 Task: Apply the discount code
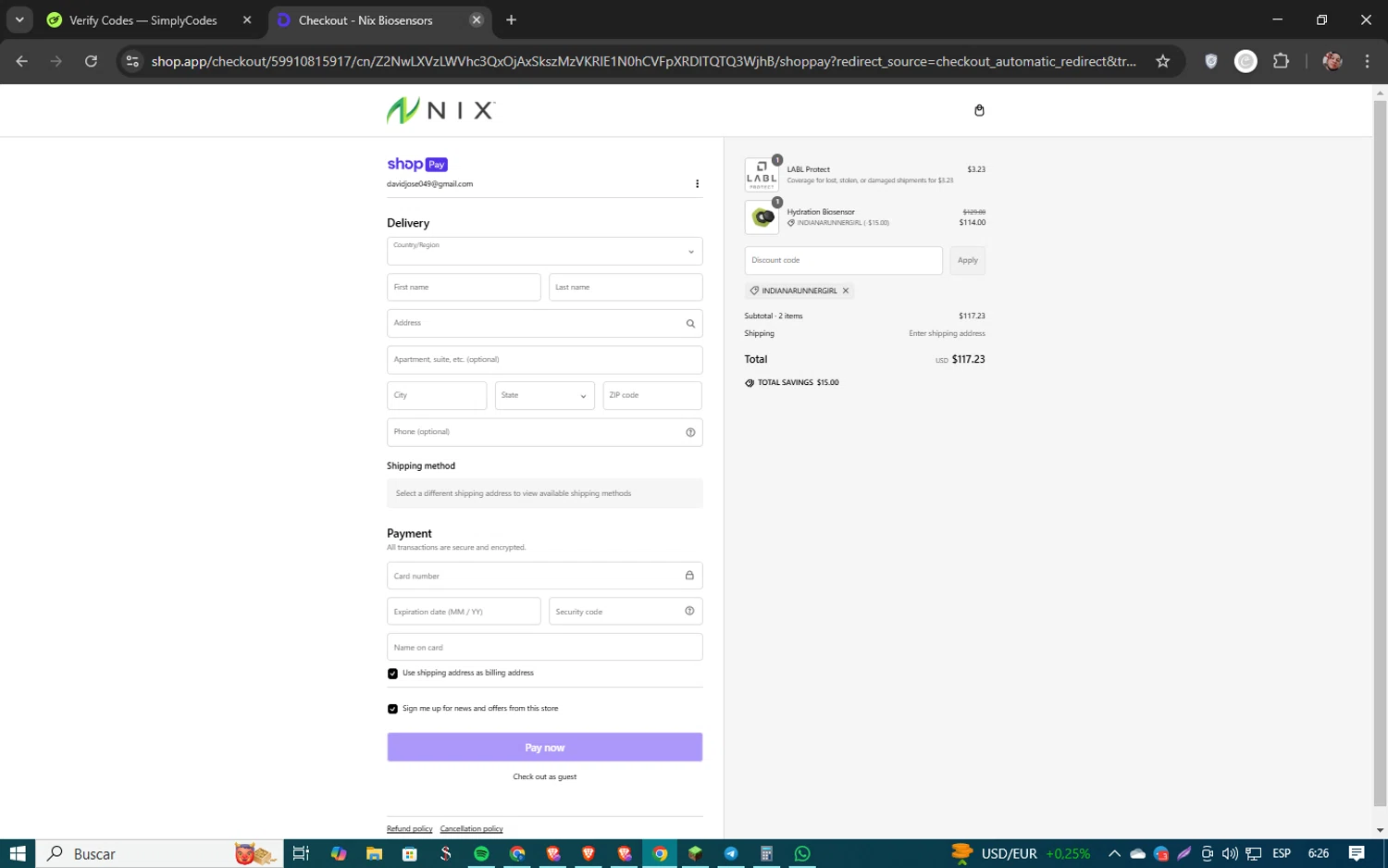[967, 260]
